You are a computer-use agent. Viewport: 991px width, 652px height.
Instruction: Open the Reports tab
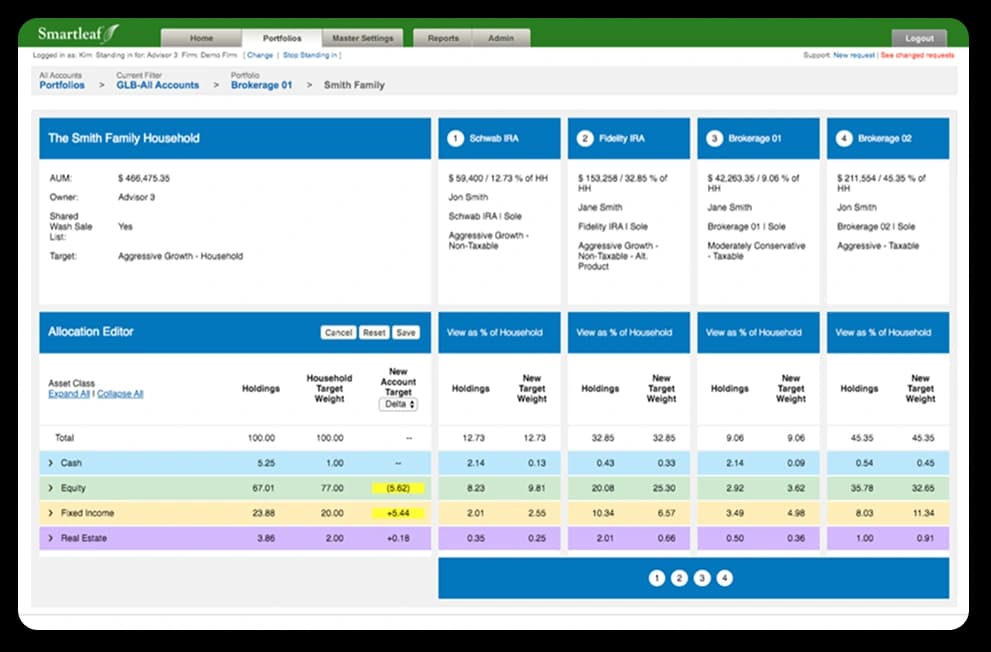pos(443,38)
